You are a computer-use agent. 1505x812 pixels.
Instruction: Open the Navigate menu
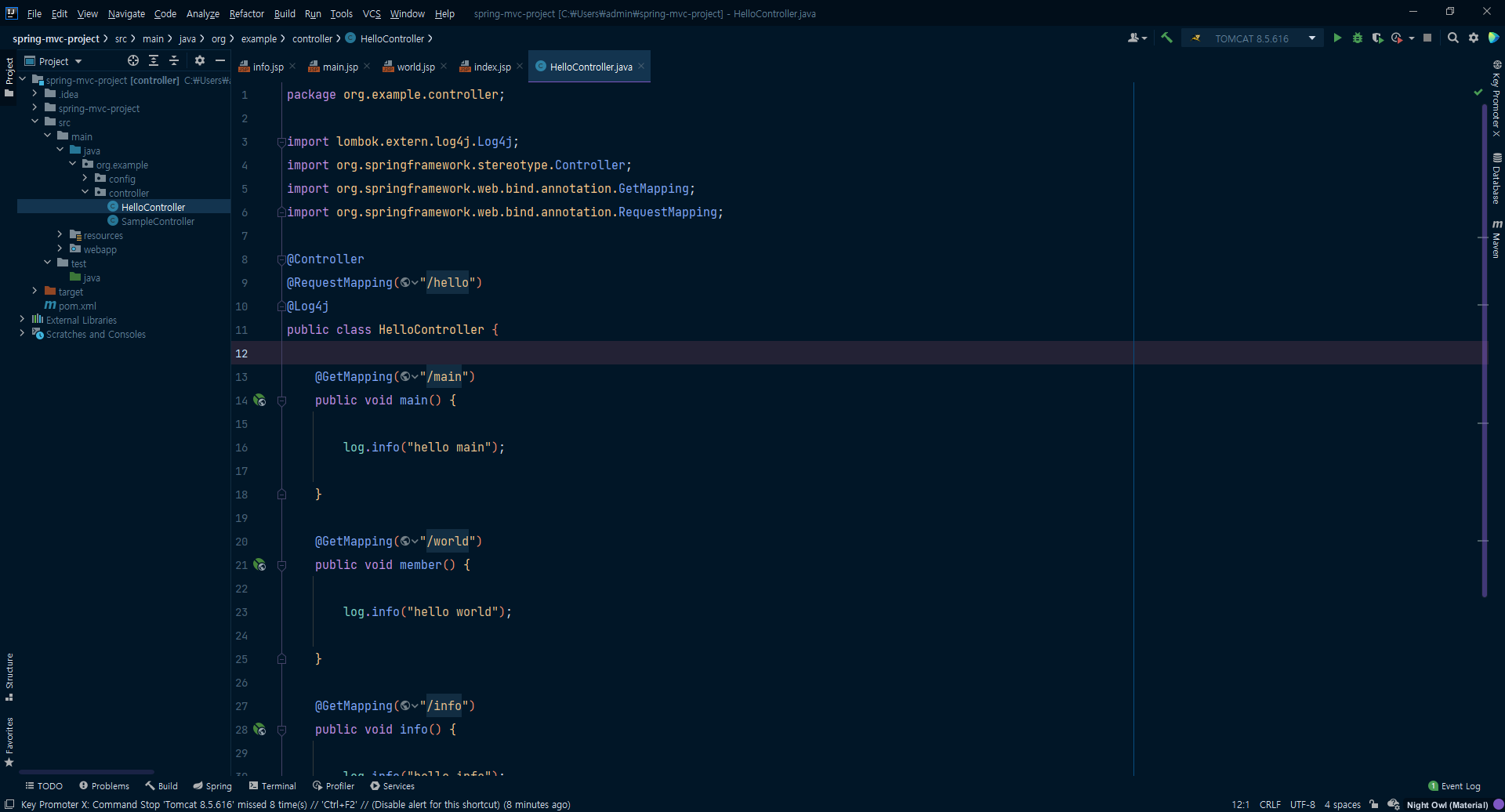[x=126, y=14]
